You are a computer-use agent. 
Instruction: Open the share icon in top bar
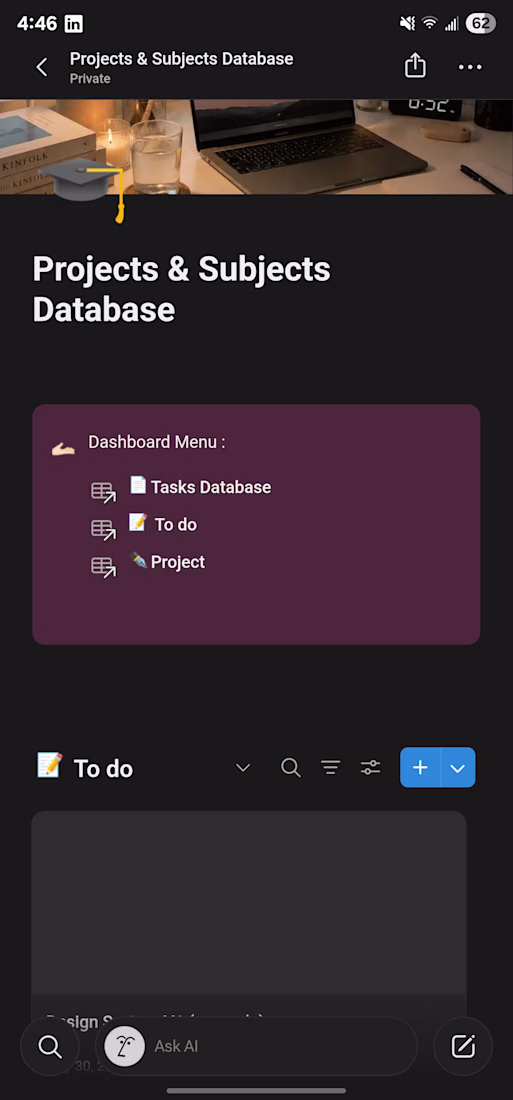[x=415, y=67]
